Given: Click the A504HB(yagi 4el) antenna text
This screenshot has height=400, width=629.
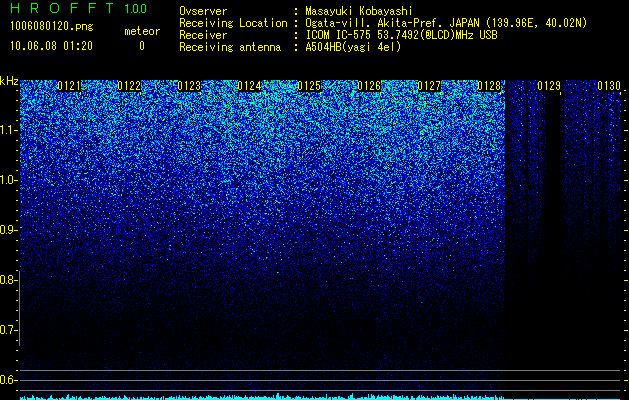Looking at the screenshot, I should pos(353,47).
